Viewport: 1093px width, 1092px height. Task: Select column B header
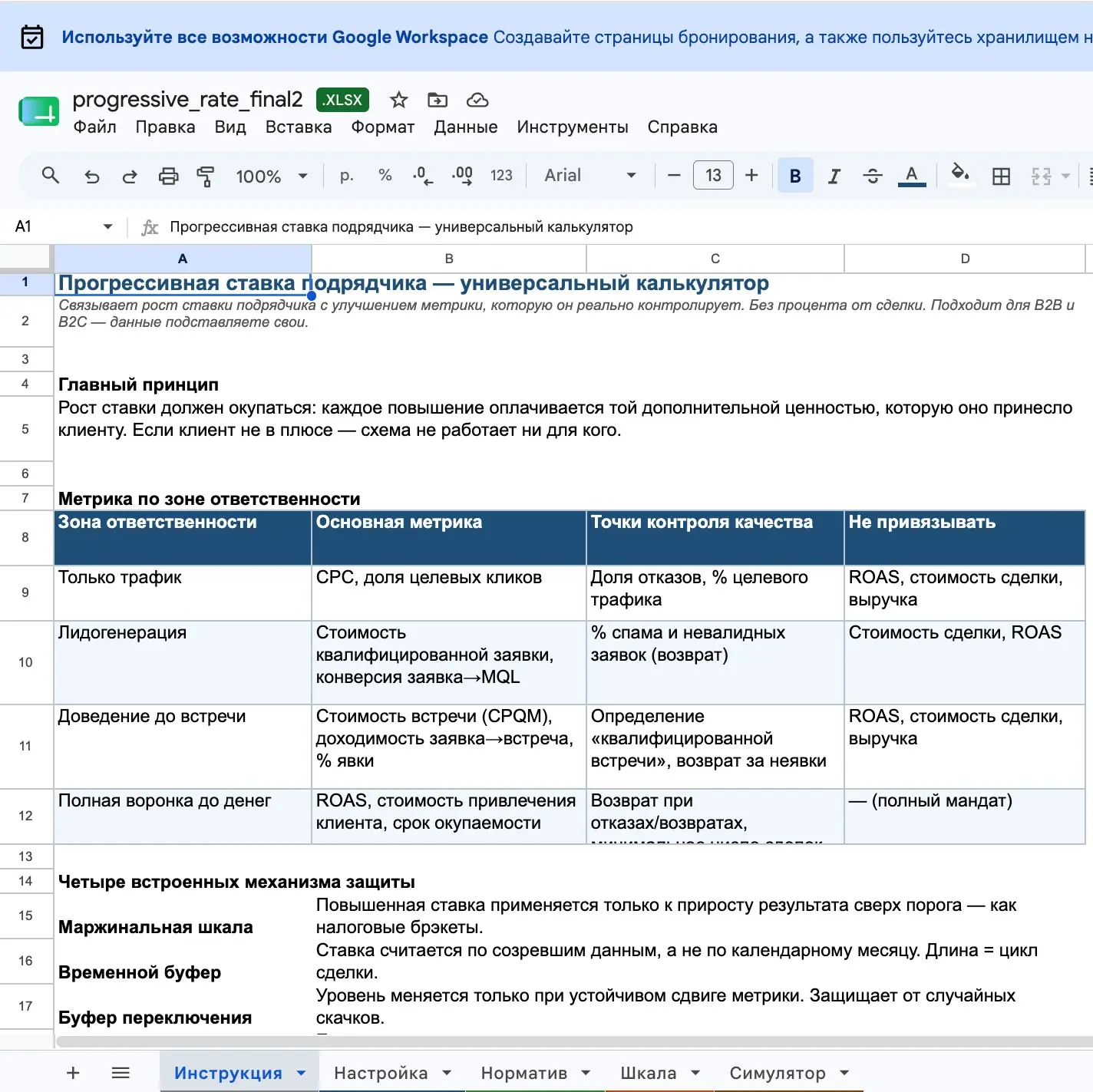coord(449,259)
